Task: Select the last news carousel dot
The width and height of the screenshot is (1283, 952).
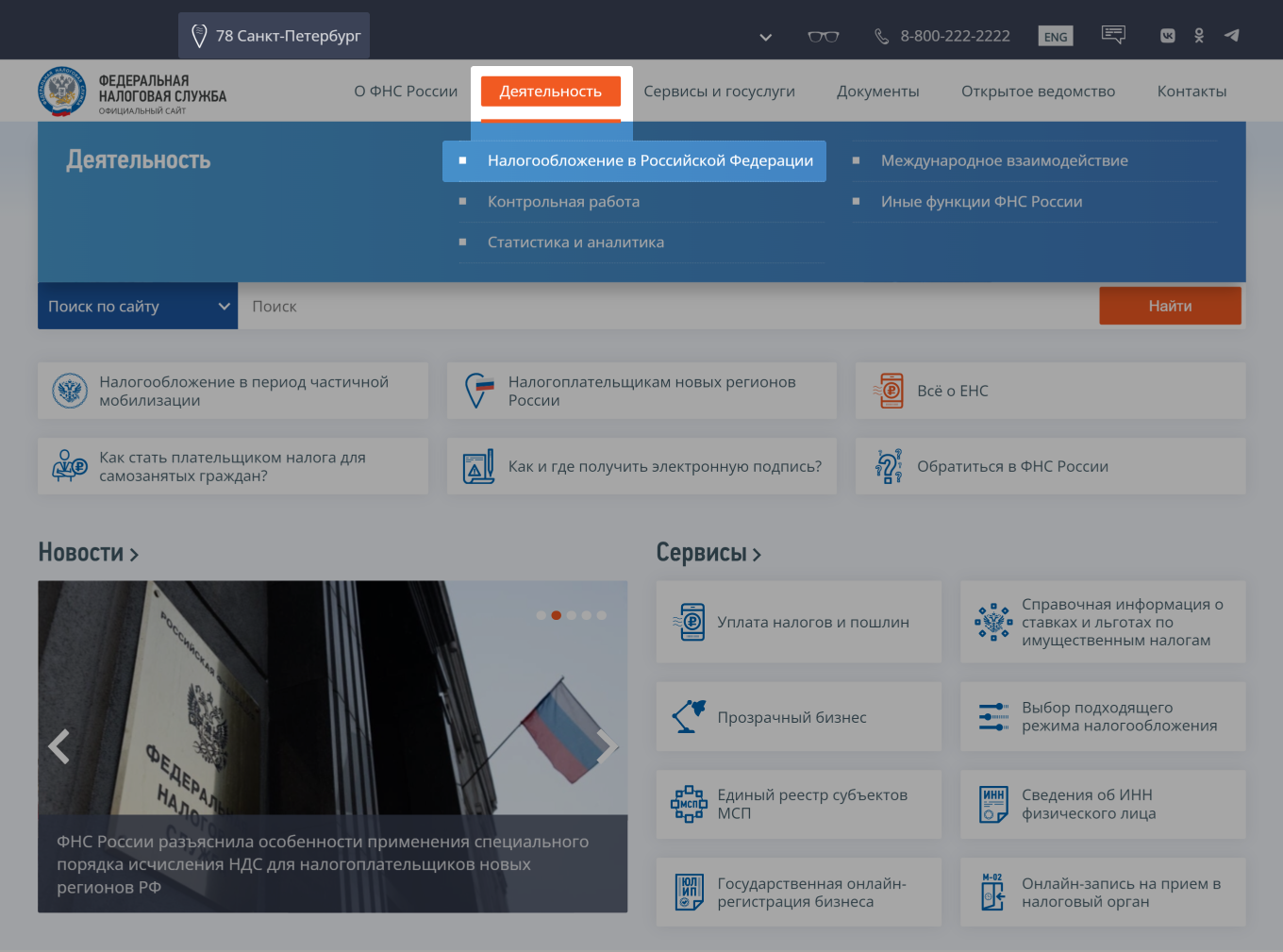Action: click(x=602, y=615)
